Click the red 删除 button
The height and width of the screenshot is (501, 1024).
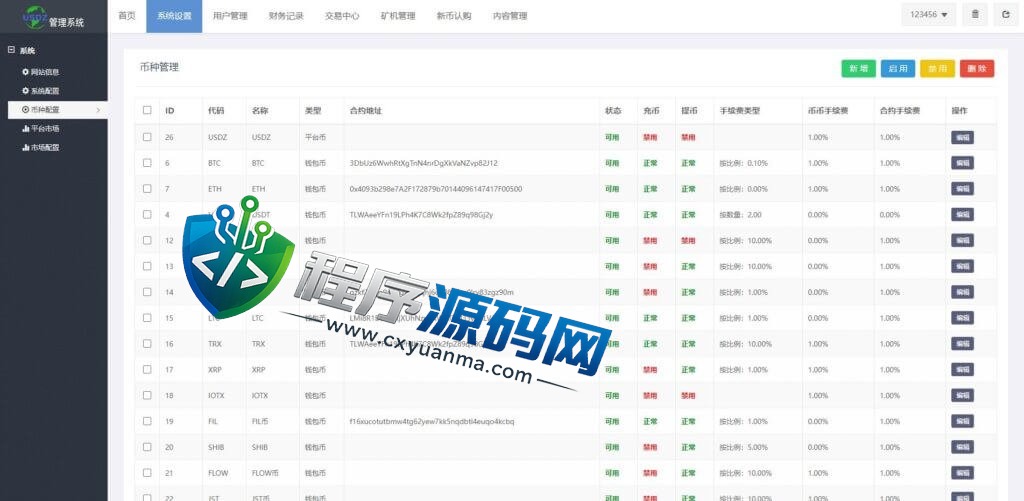point(977,69)
